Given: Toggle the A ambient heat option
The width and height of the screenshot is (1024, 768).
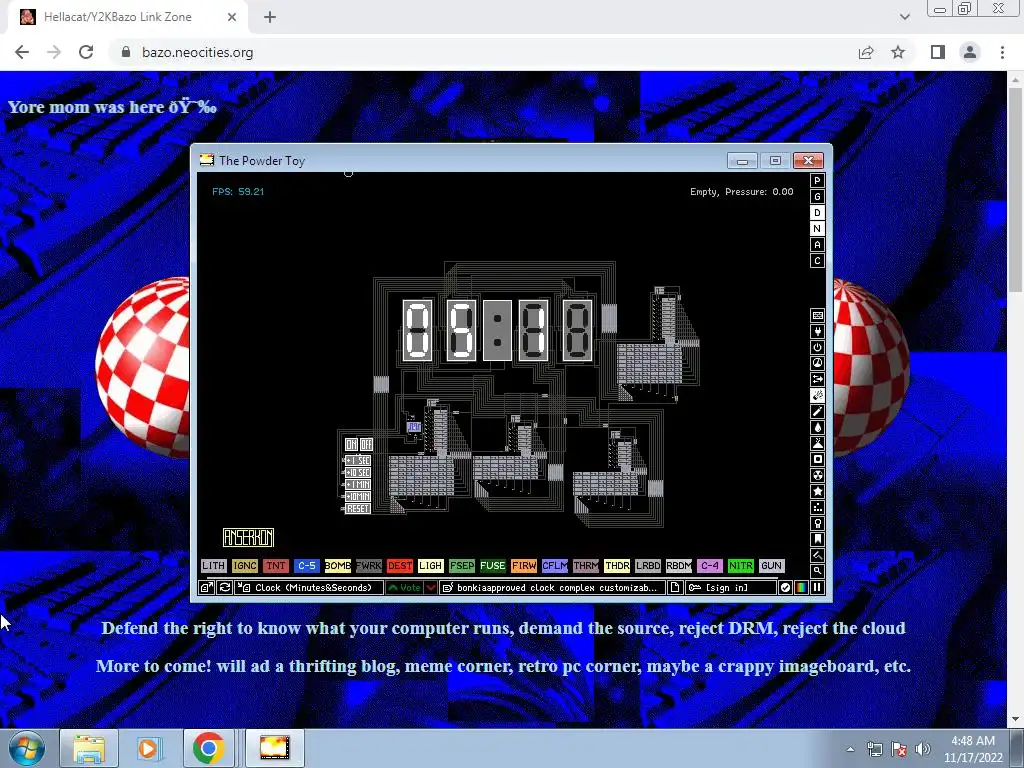Looking at the screenshot, I should point(817,245).
